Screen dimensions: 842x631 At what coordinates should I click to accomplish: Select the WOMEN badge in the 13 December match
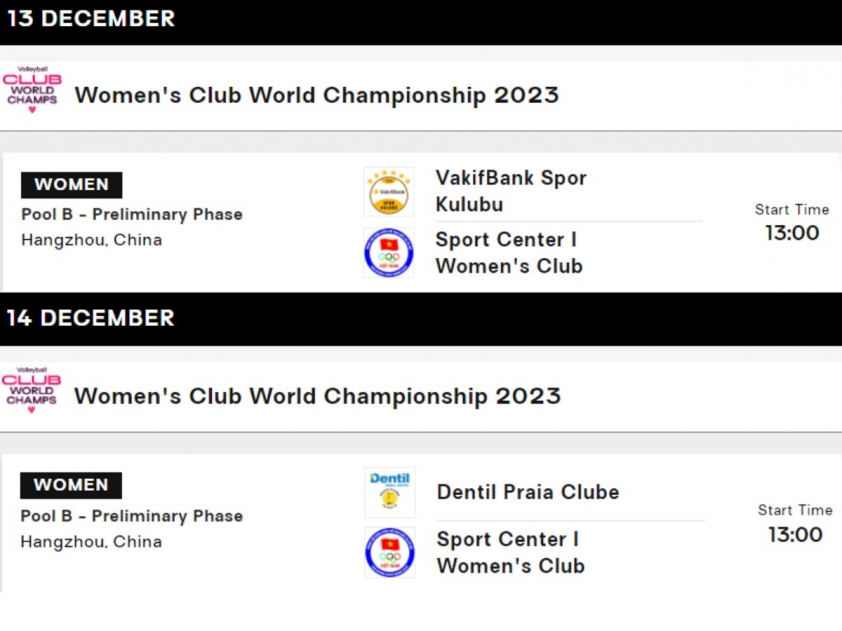pyautogui.click(x=71, y=185)
